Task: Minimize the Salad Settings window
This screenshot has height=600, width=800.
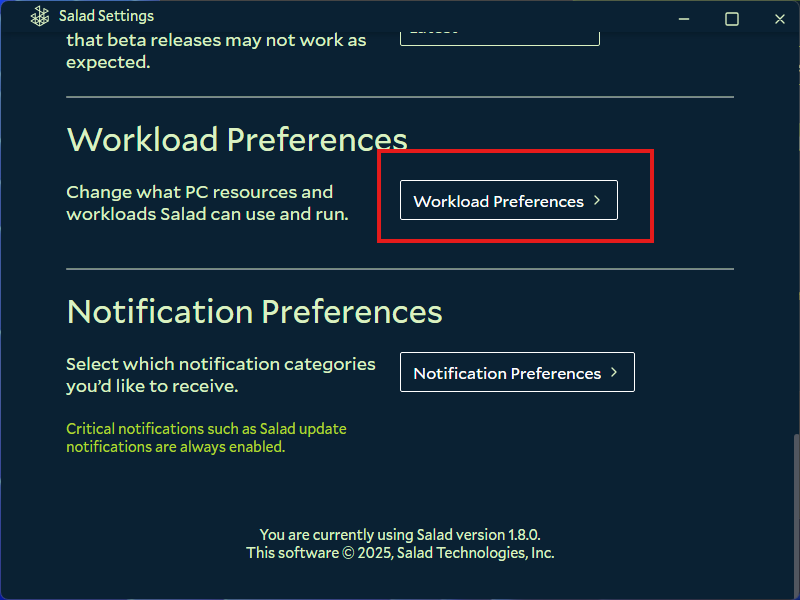Action: pos(684,19)
